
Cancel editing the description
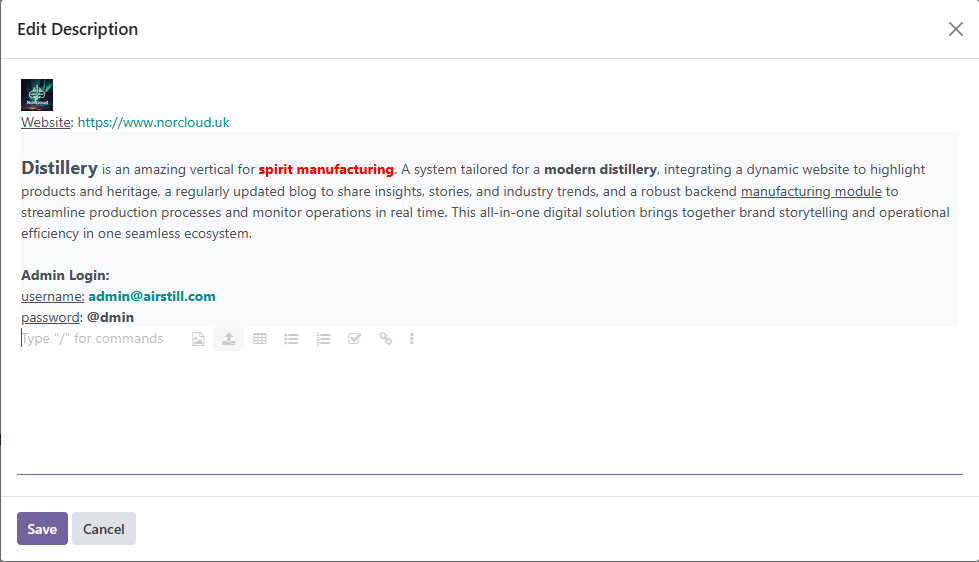[x=104, y=529]
